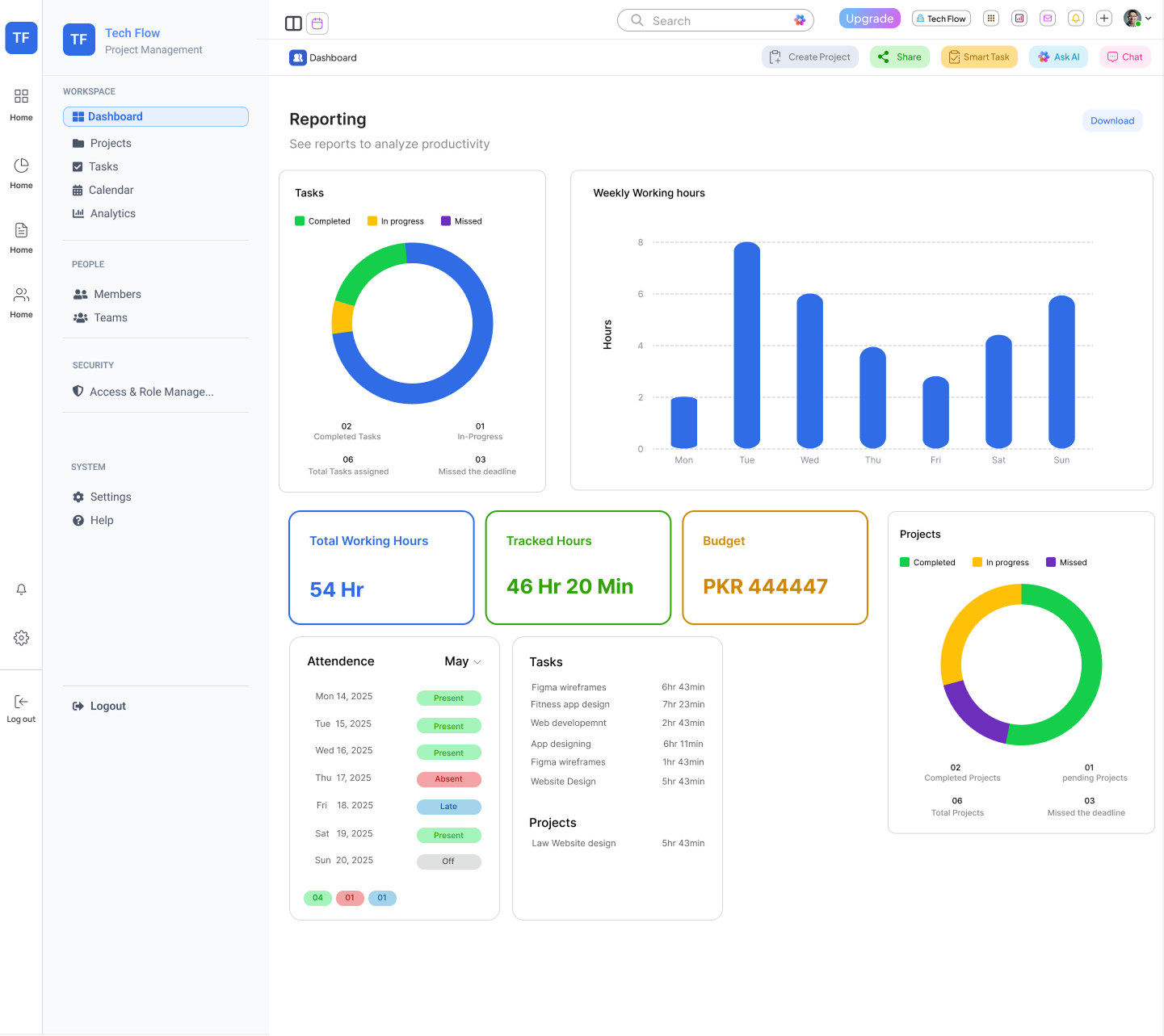The height and width of the screenshot is (1036, 1164).
Task: Click the Smart Task button
Action: coord(979,57)
